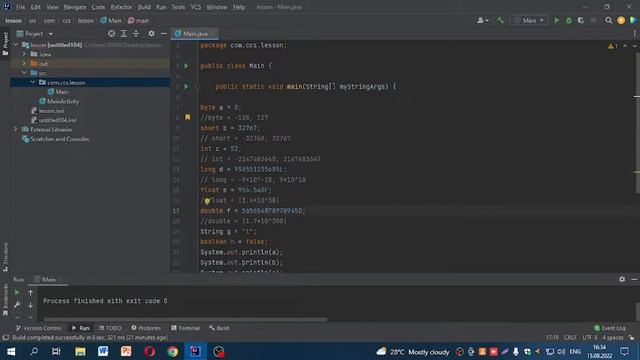Click the warnings indicator in editor corner
Screen dimensions: 640x360
point(613,46)
